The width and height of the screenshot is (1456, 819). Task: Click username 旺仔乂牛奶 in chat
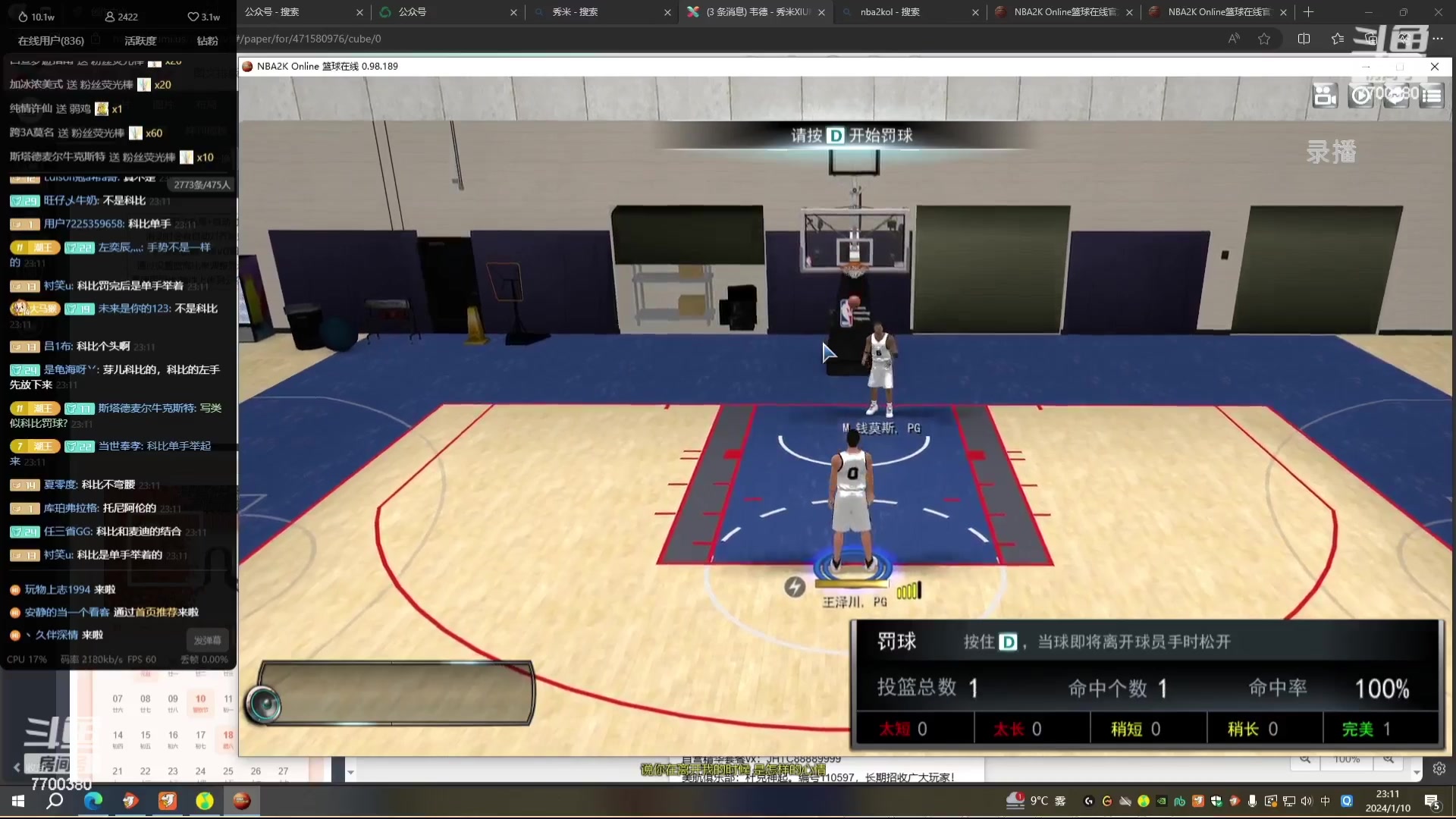click(x=71, y=201)
